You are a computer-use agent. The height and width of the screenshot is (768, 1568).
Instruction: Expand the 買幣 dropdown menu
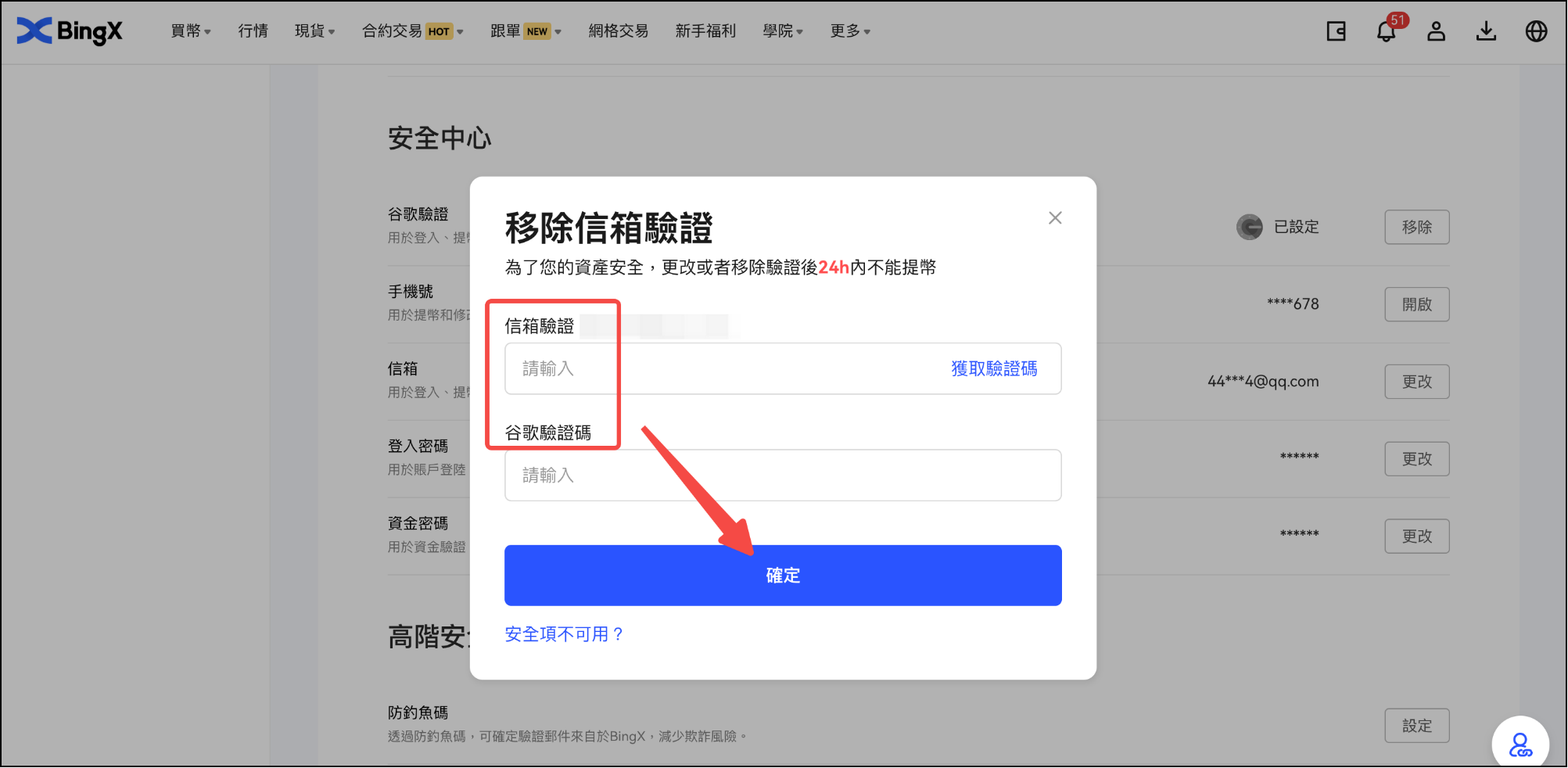click(191, 31)
